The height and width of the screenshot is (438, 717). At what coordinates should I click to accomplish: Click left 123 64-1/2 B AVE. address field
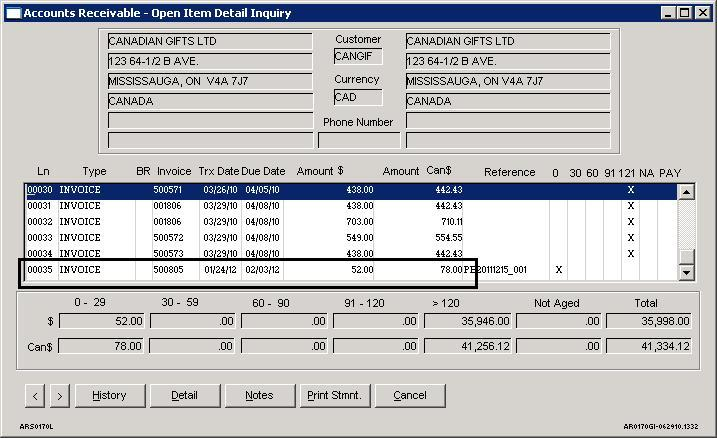[210, 61]
